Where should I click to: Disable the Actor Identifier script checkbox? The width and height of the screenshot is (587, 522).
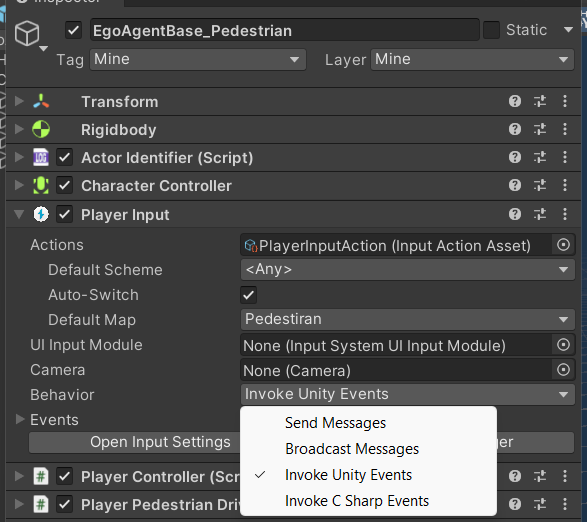click(64, 157)
